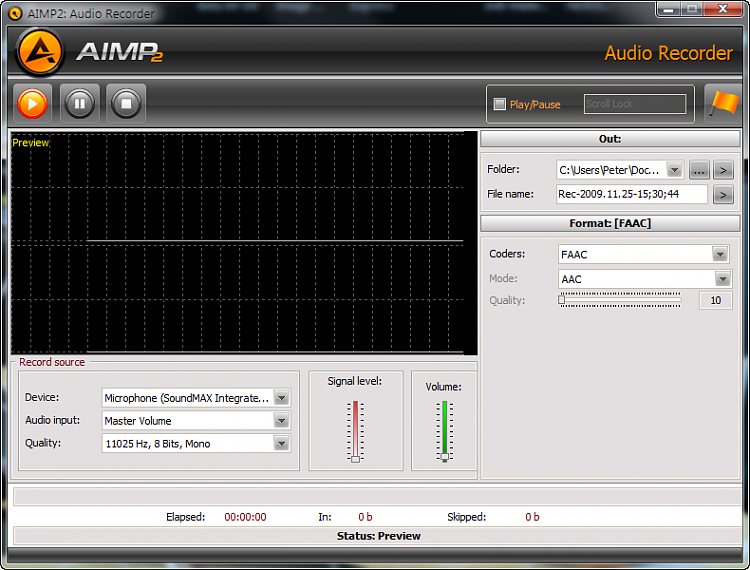Click the Elapsed time 00:00:00
Viewport: 750px width, 570px height.
coord(245,517)
